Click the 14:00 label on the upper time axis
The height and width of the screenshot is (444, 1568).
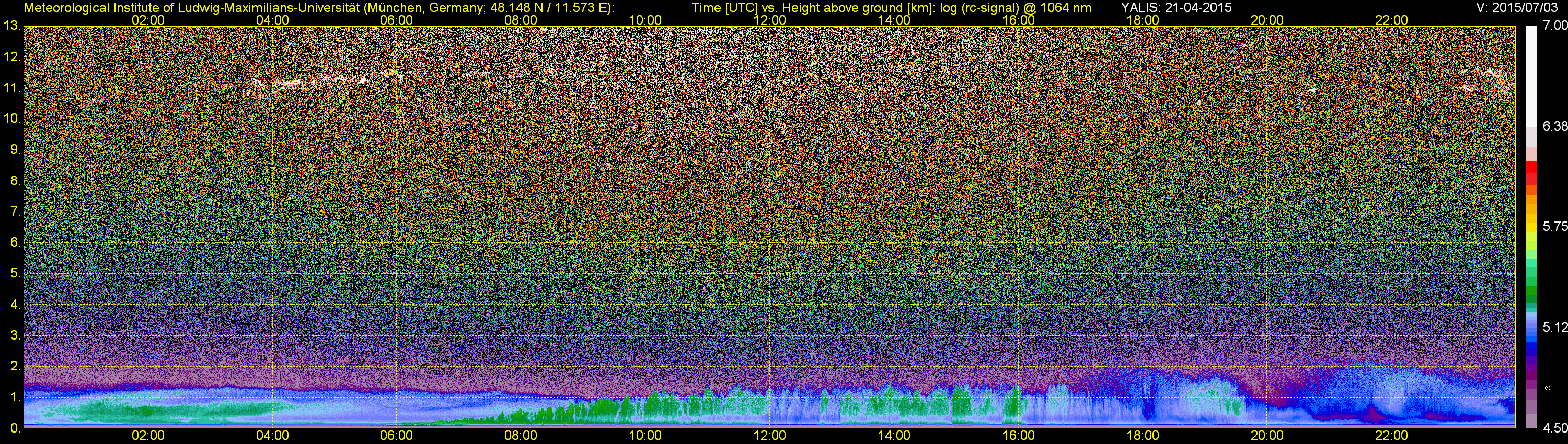point(894,20)
